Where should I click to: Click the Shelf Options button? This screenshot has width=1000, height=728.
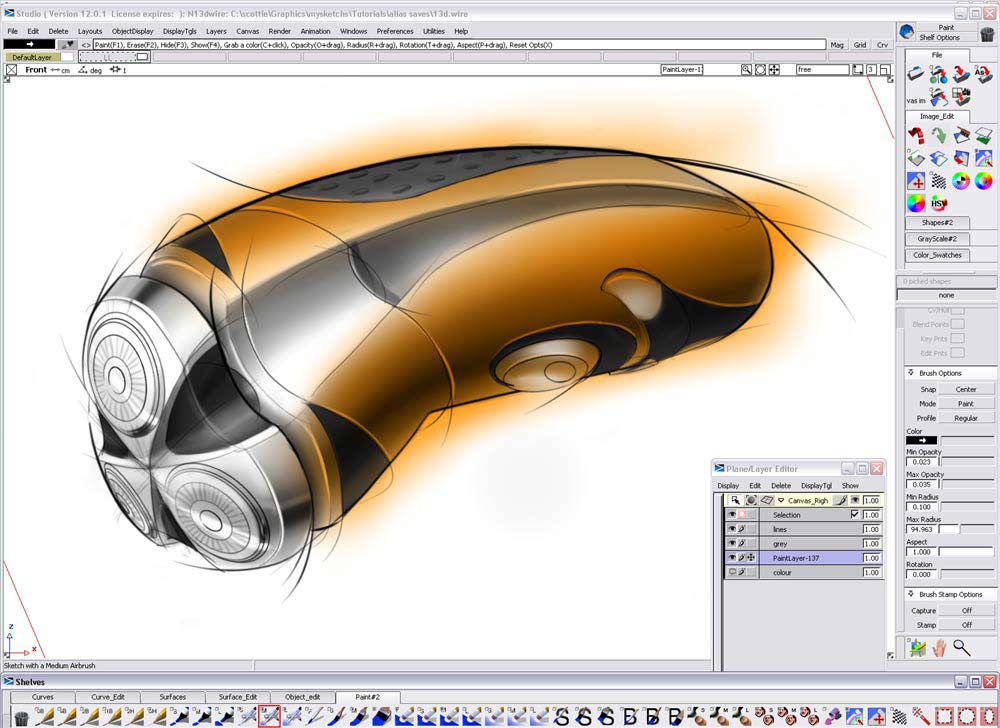click(x=939, y=38)
